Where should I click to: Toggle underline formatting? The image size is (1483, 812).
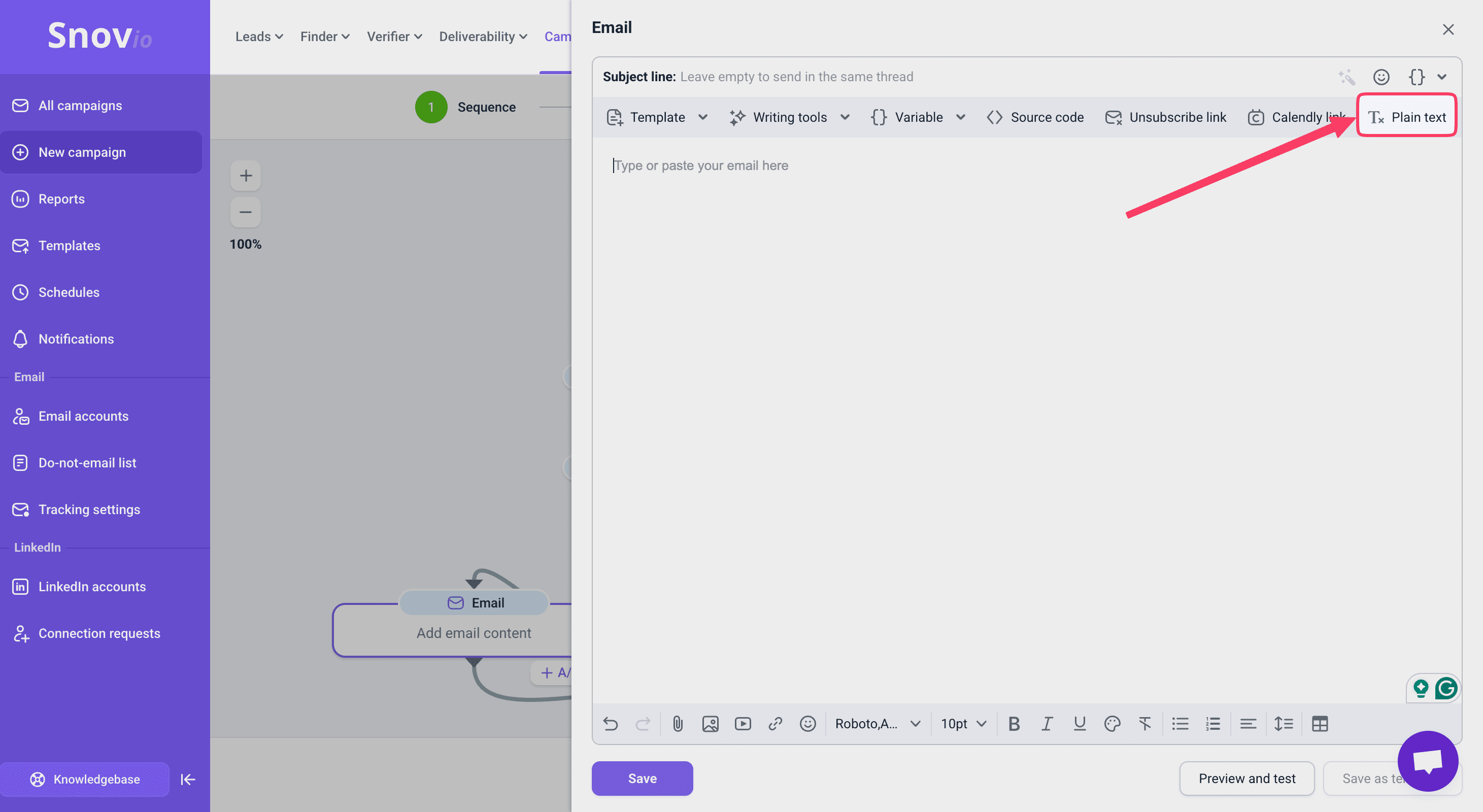click(x=1080, y=723)
